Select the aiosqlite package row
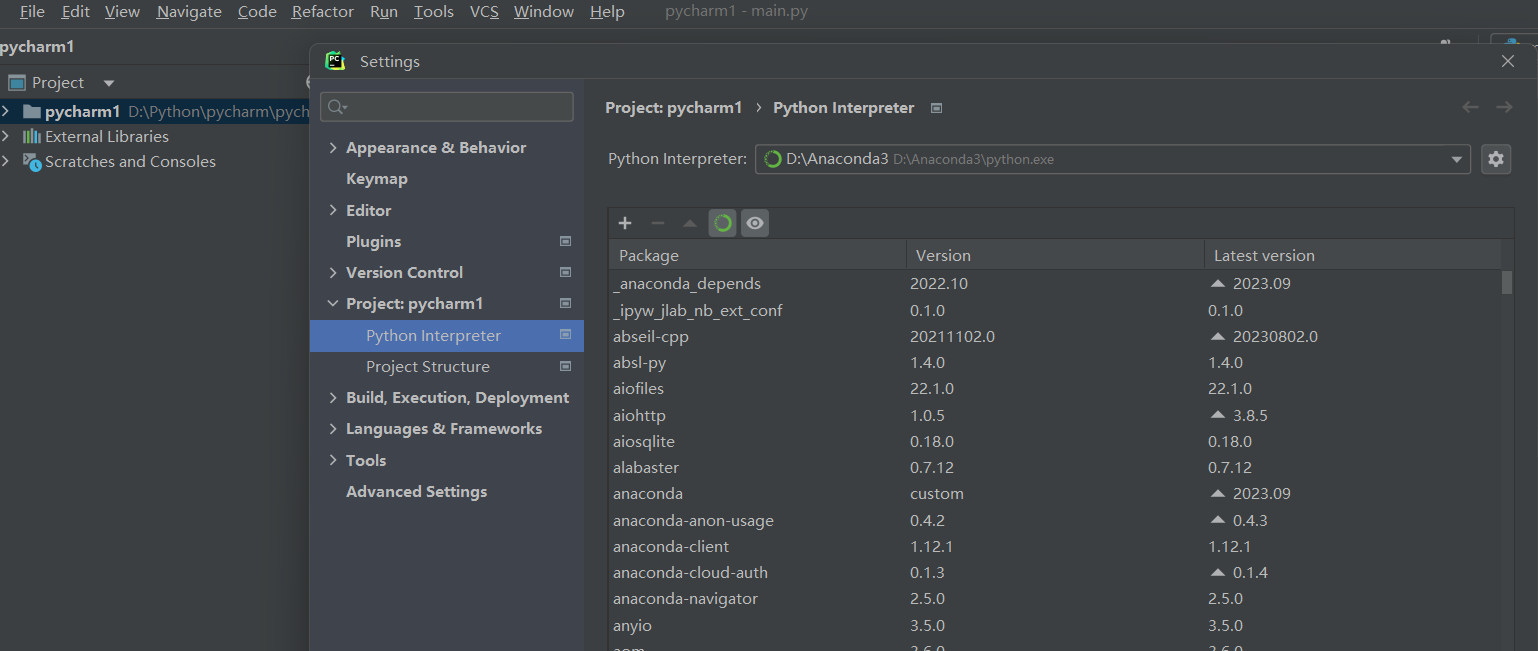1538x651 pixels. click(1054, 441)
